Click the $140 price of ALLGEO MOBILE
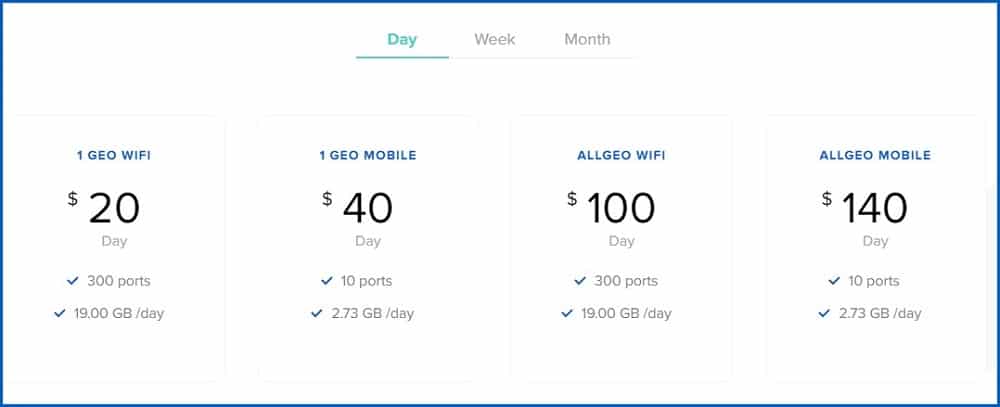Screen dimensions: 1000x407 865,207
